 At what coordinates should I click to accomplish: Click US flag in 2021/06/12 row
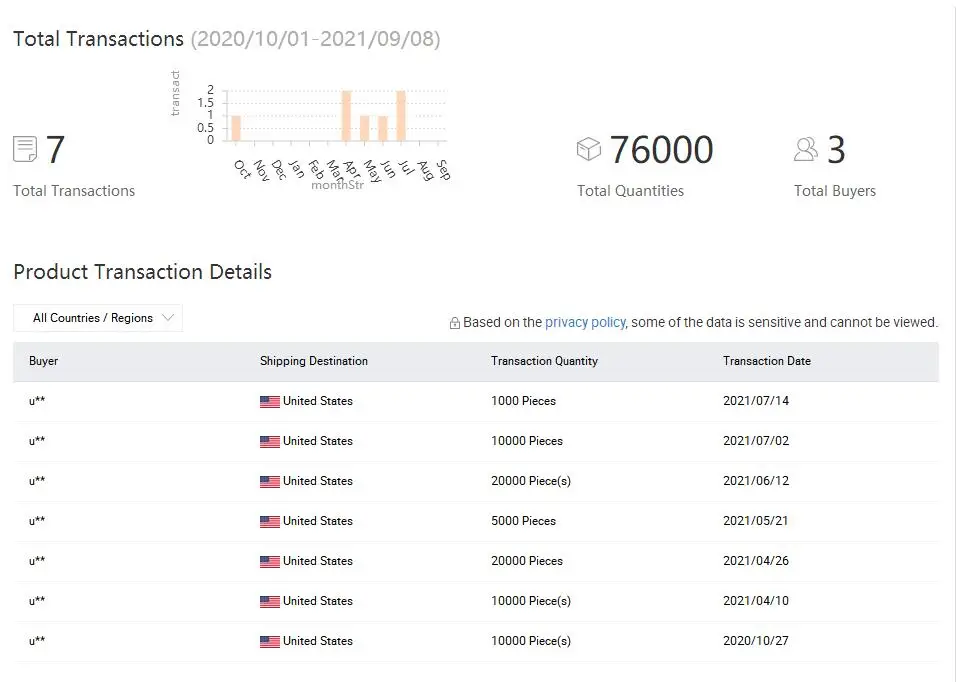[270, 481]
